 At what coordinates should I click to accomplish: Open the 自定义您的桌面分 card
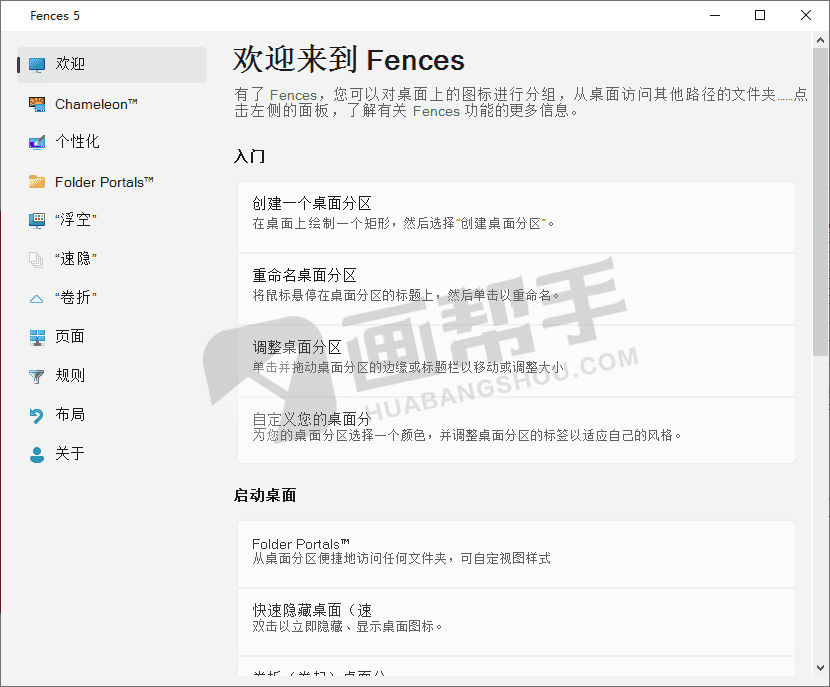click(516, 430)
